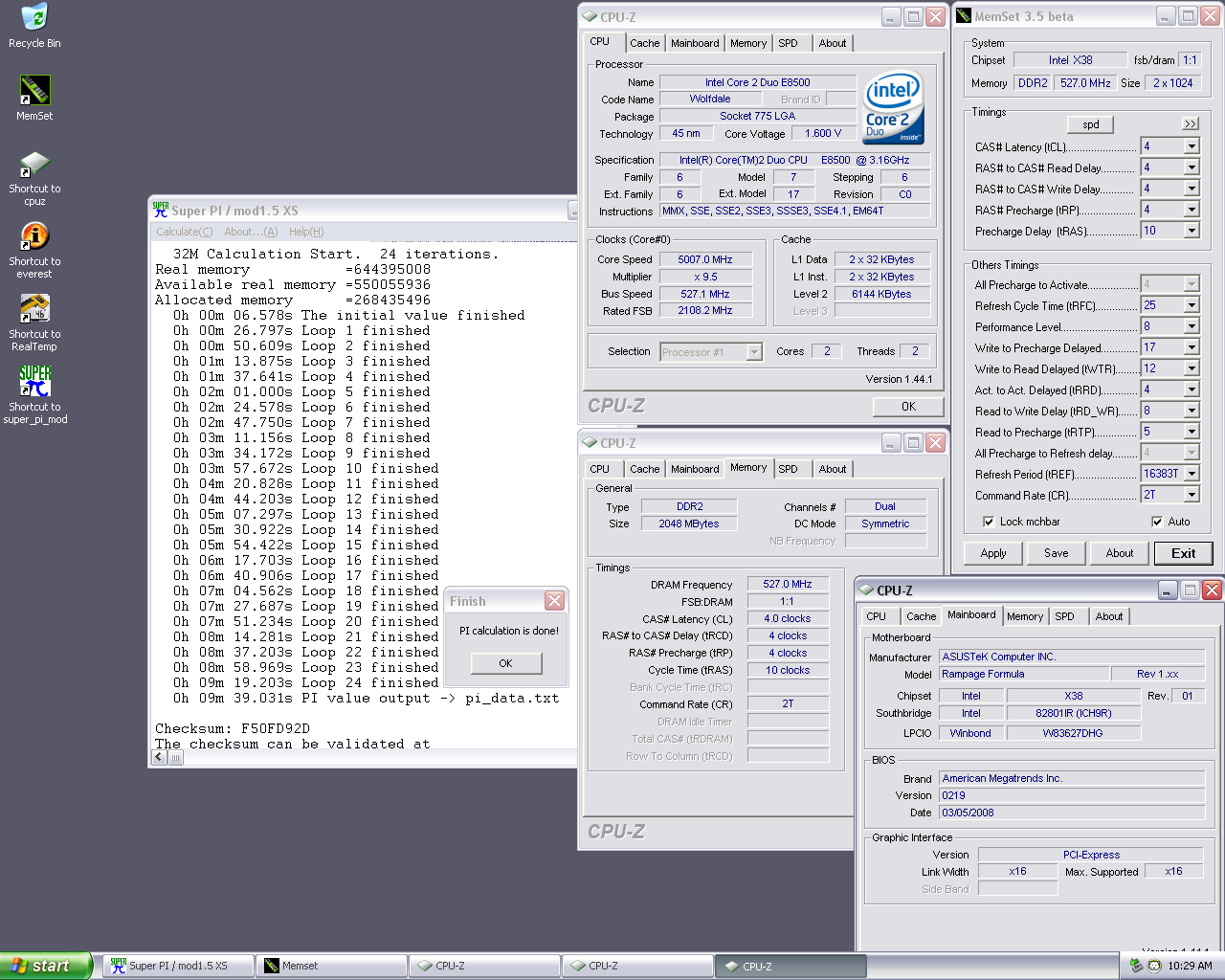This screenshot has width=1225, height=980.
Task: Open the Read to Precharge (tRTP) dropdown
Action: [x=1192, y=432]
